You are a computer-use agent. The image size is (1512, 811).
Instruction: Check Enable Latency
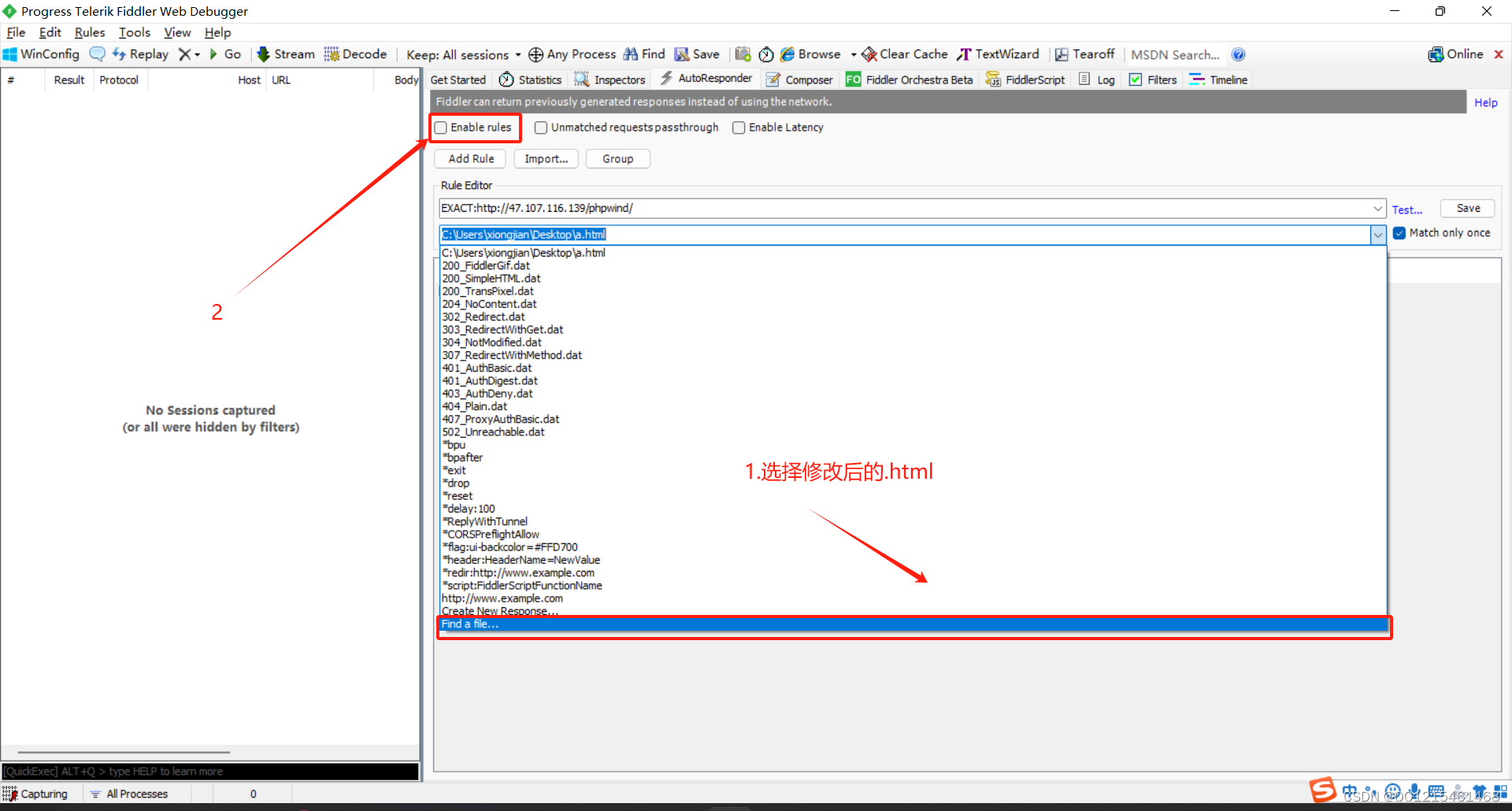click(739, 128)
